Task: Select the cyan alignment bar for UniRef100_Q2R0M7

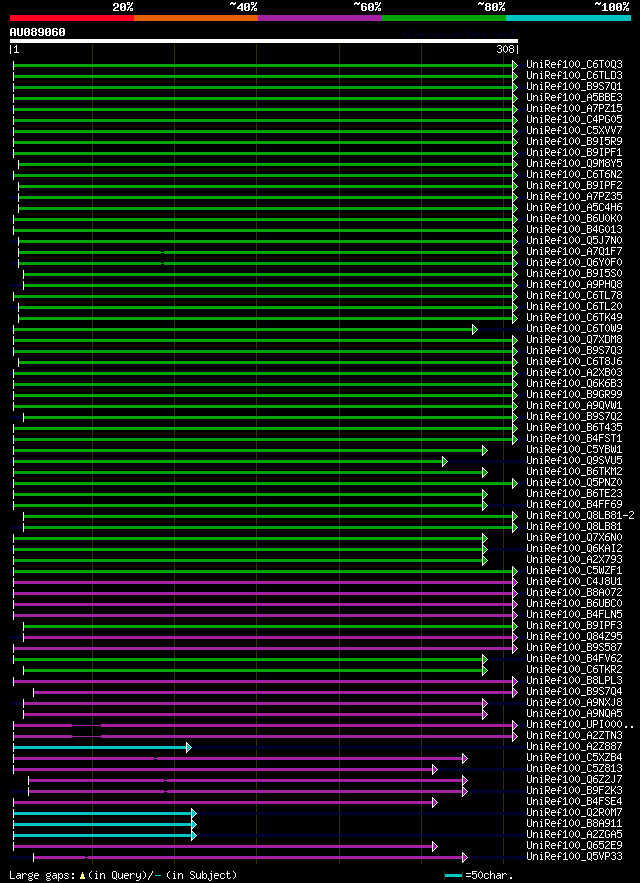Action: click(104, 813)
